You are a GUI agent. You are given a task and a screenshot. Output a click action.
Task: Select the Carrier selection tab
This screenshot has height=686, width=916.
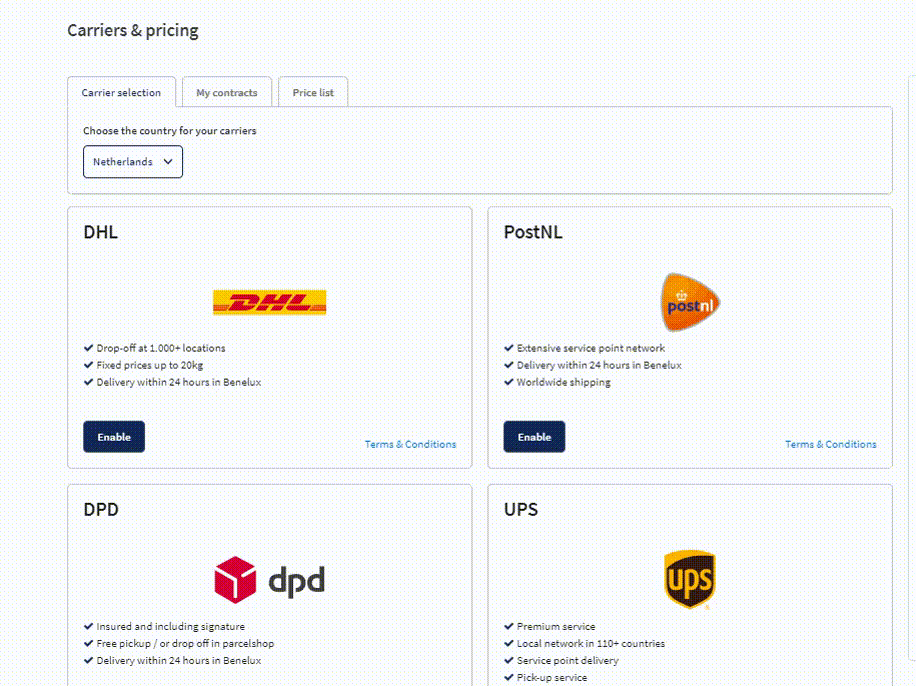pos(121,92)
